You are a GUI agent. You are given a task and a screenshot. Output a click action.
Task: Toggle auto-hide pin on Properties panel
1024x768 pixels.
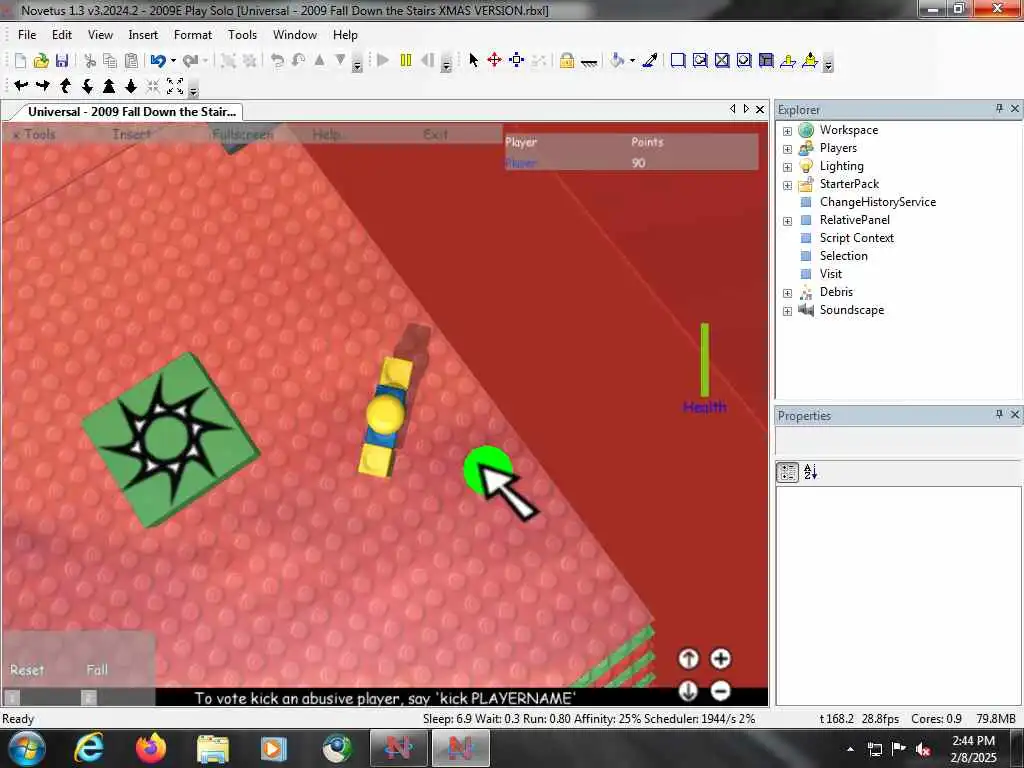coord(999,414)
